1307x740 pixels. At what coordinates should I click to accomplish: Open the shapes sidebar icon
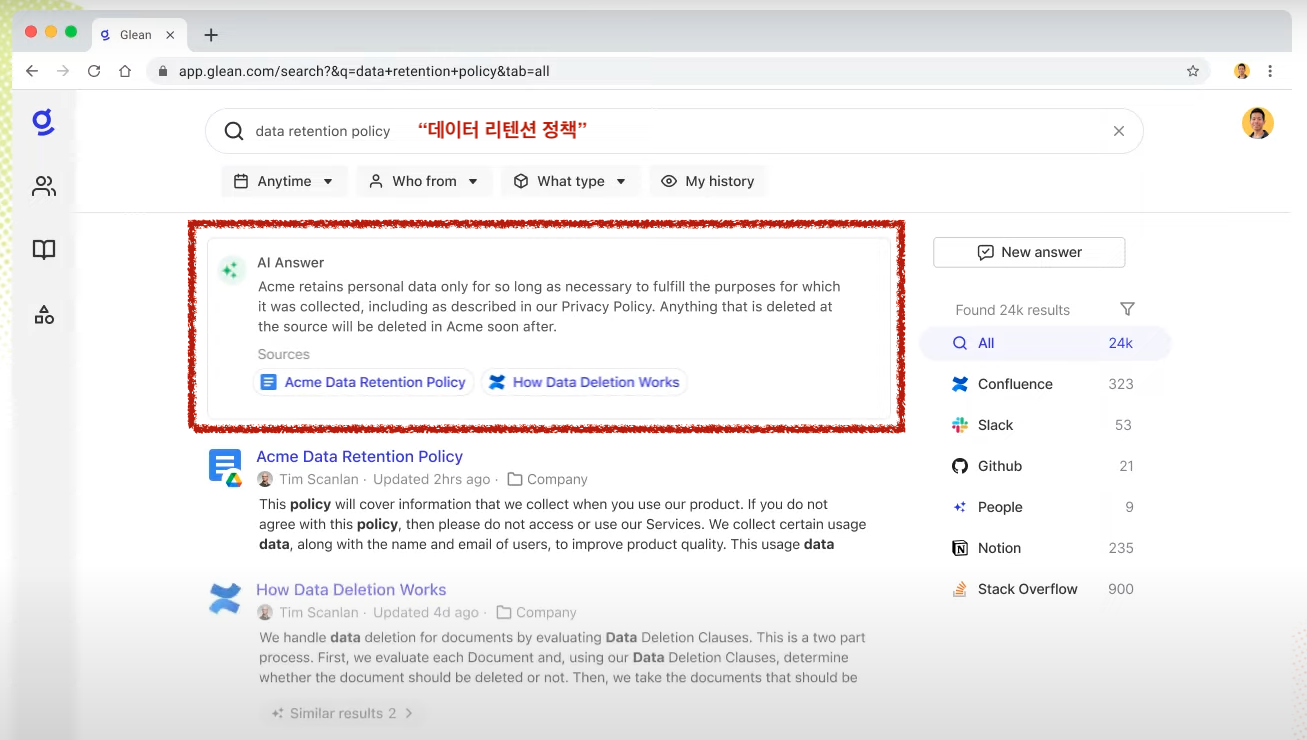[44, 315]
